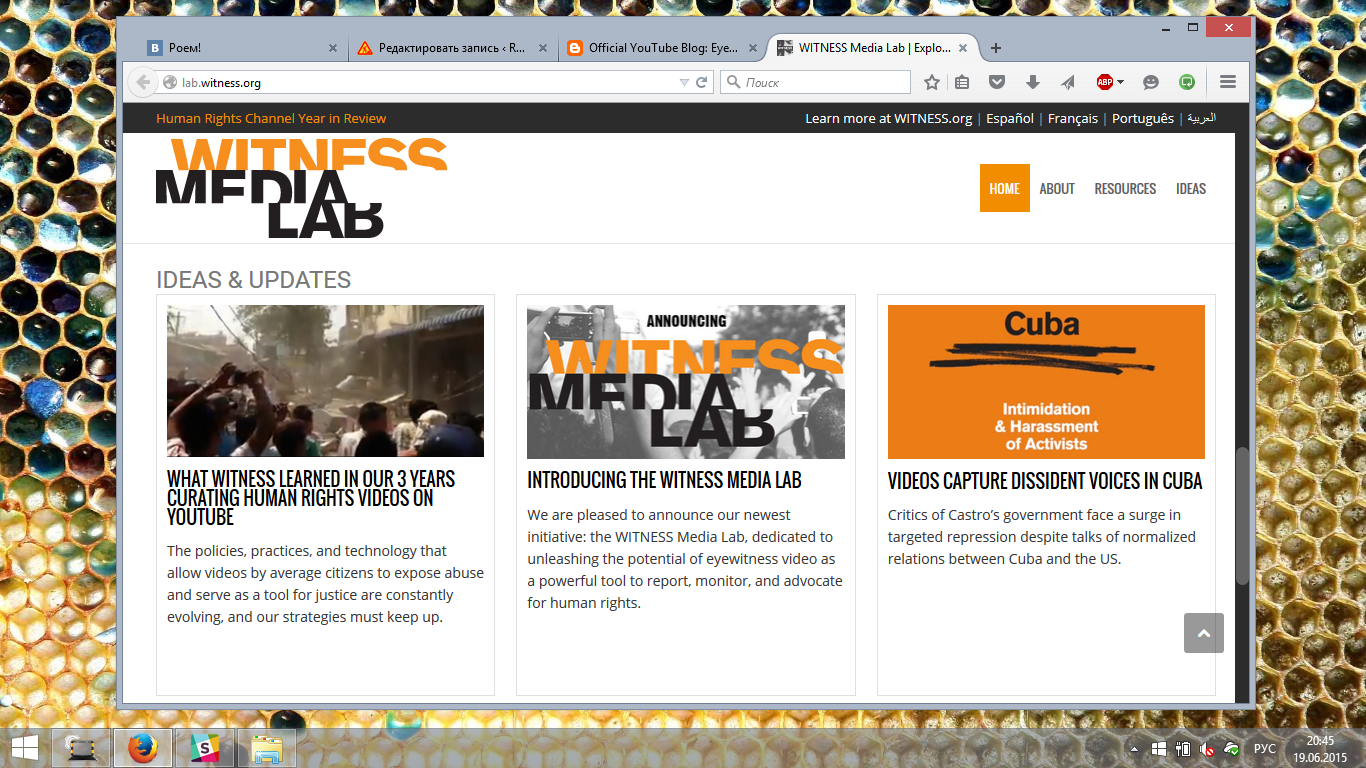Close the Редактировать запись tab

tap(543, 48)
